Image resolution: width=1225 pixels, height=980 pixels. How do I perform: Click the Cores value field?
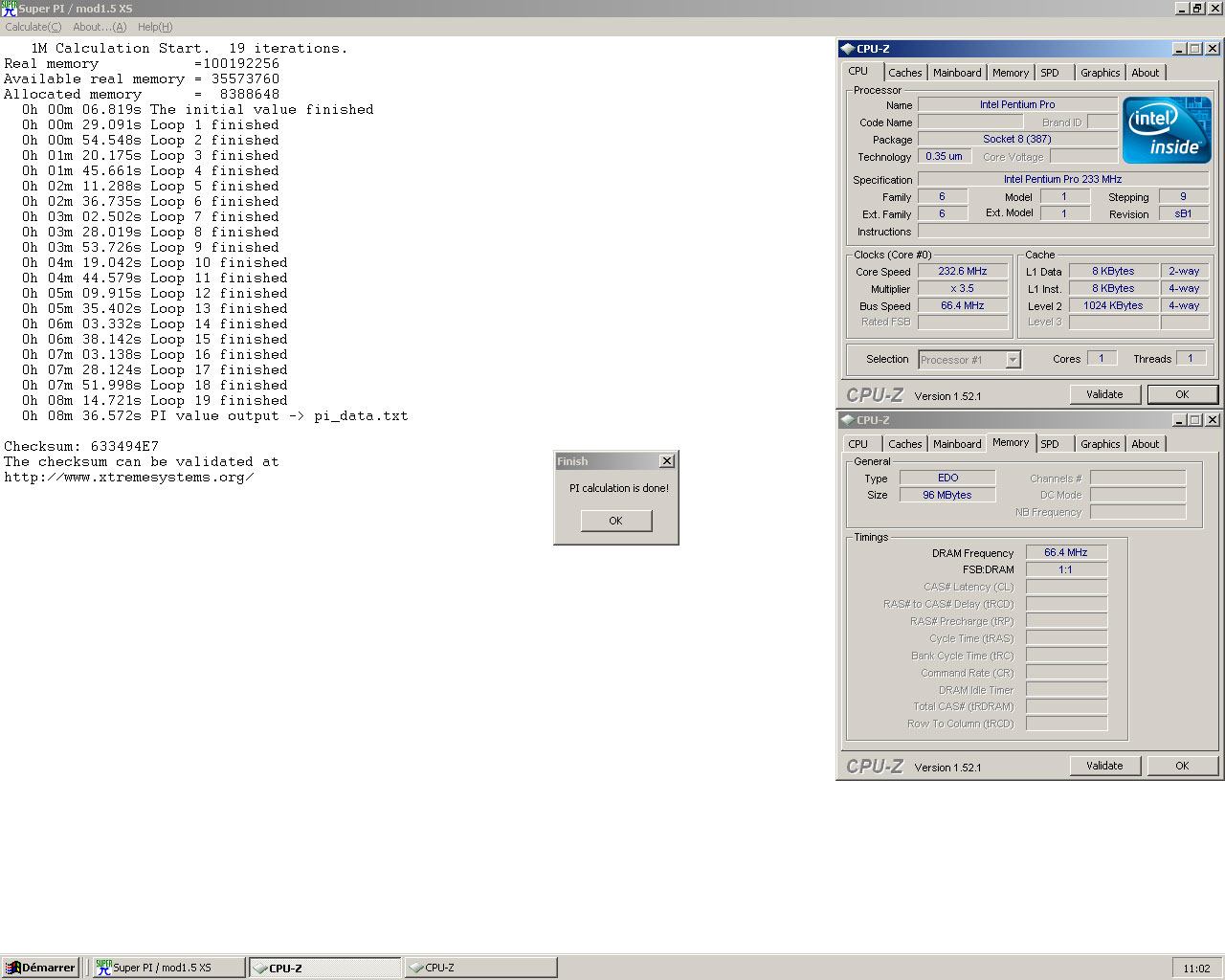pyautogui.click(x=1102, y=358)
